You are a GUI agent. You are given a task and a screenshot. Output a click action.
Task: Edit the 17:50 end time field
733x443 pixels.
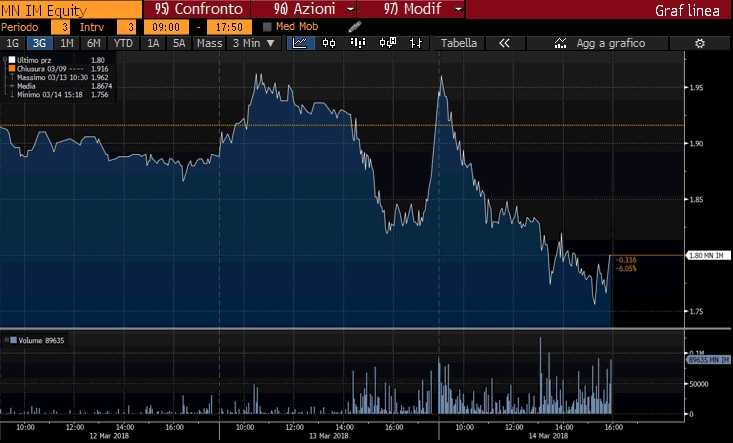click(x=229, y=27)
